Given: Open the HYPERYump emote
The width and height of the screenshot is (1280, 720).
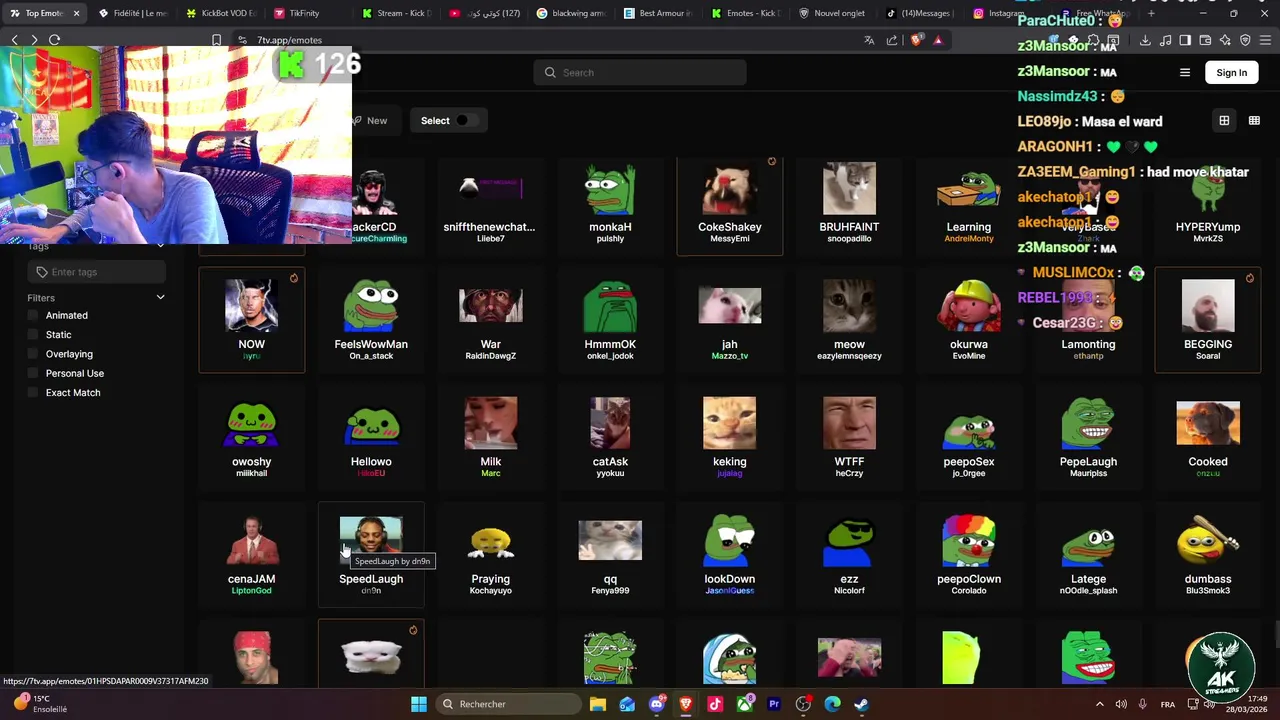Looking at the screenshot, I should pos(1208,205).
